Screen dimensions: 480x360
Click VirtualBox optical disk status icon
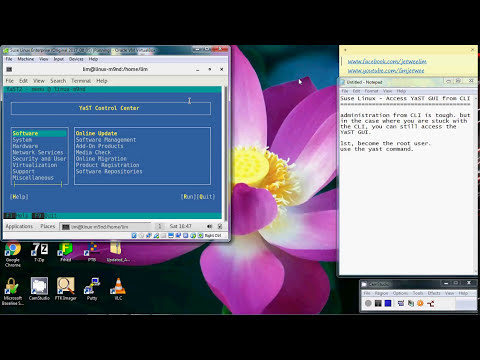141,236
